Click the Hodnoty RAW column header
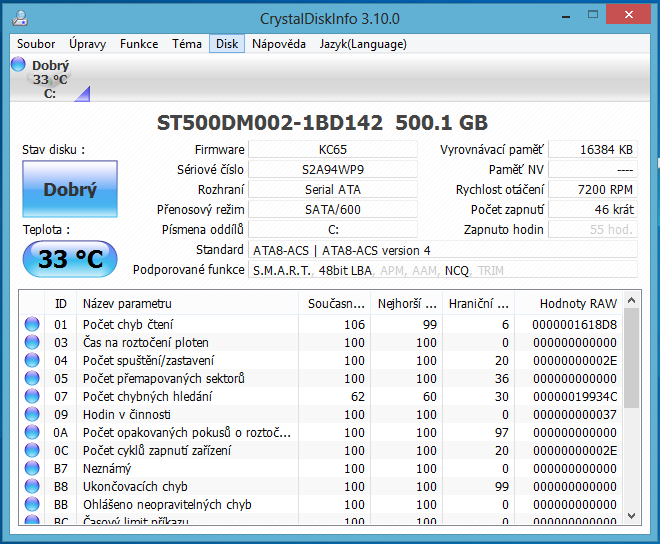 (x=578, y=303)
